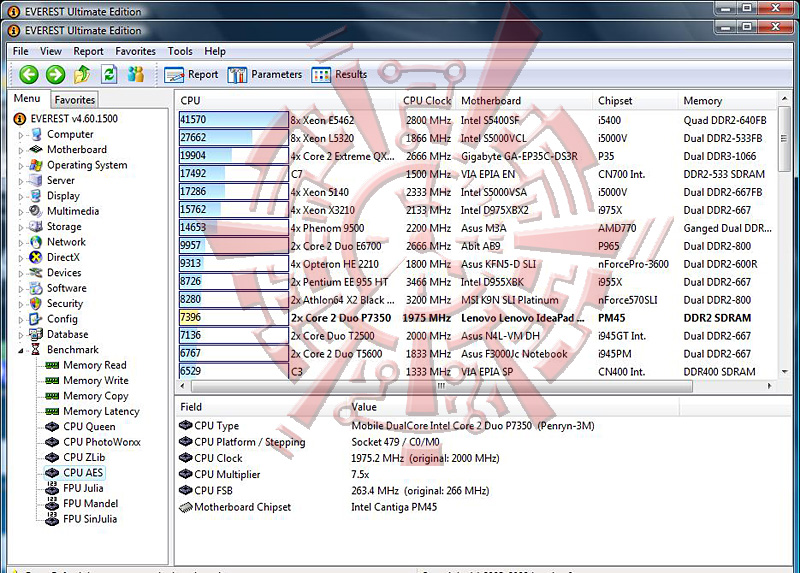The image size is (800, 573).
Task: Switch to the Favorites tab
Action: [x=74, y=99]
